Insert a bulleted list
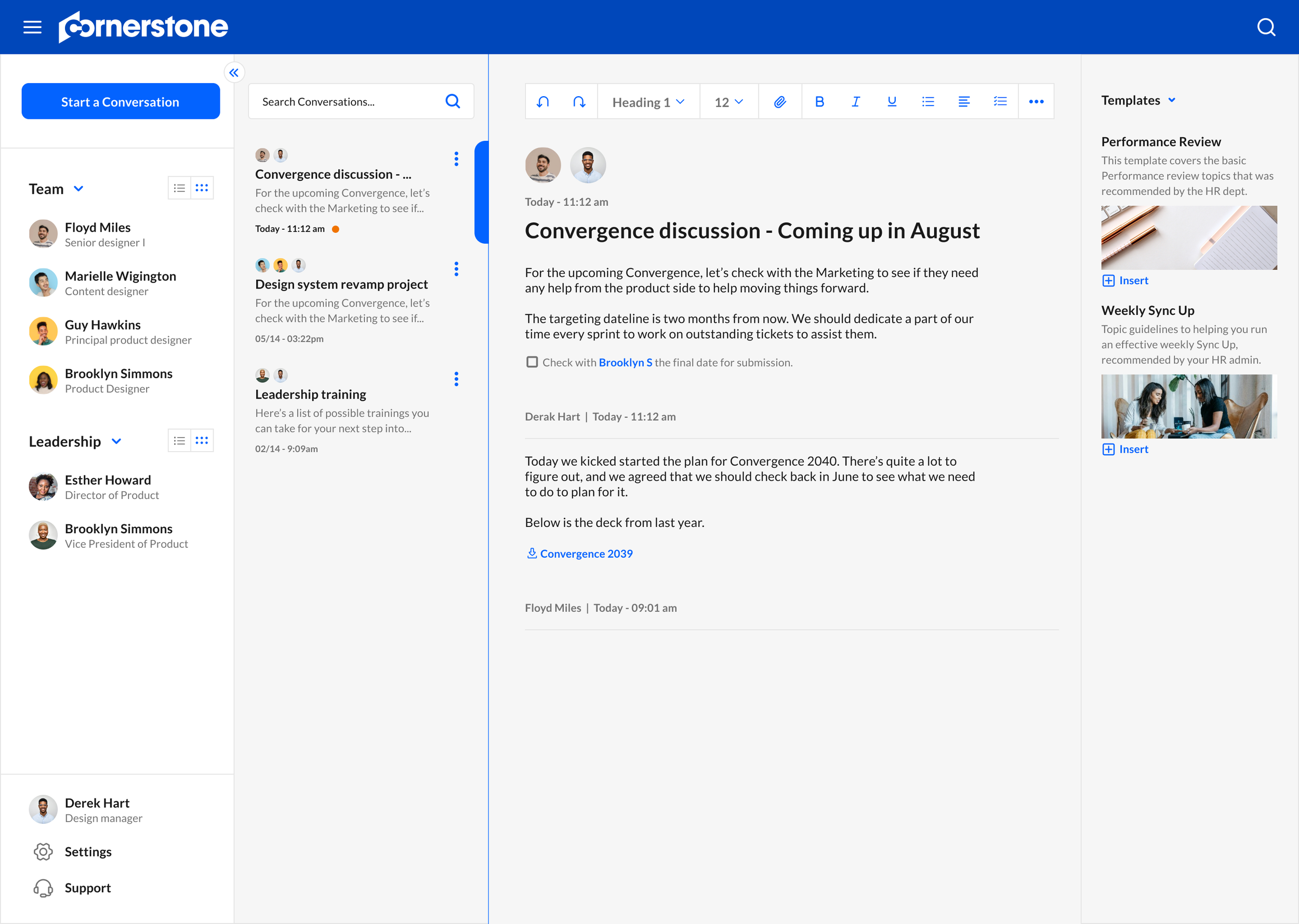The width and height of the screenshot is (1299, 924). pos(928,101)
